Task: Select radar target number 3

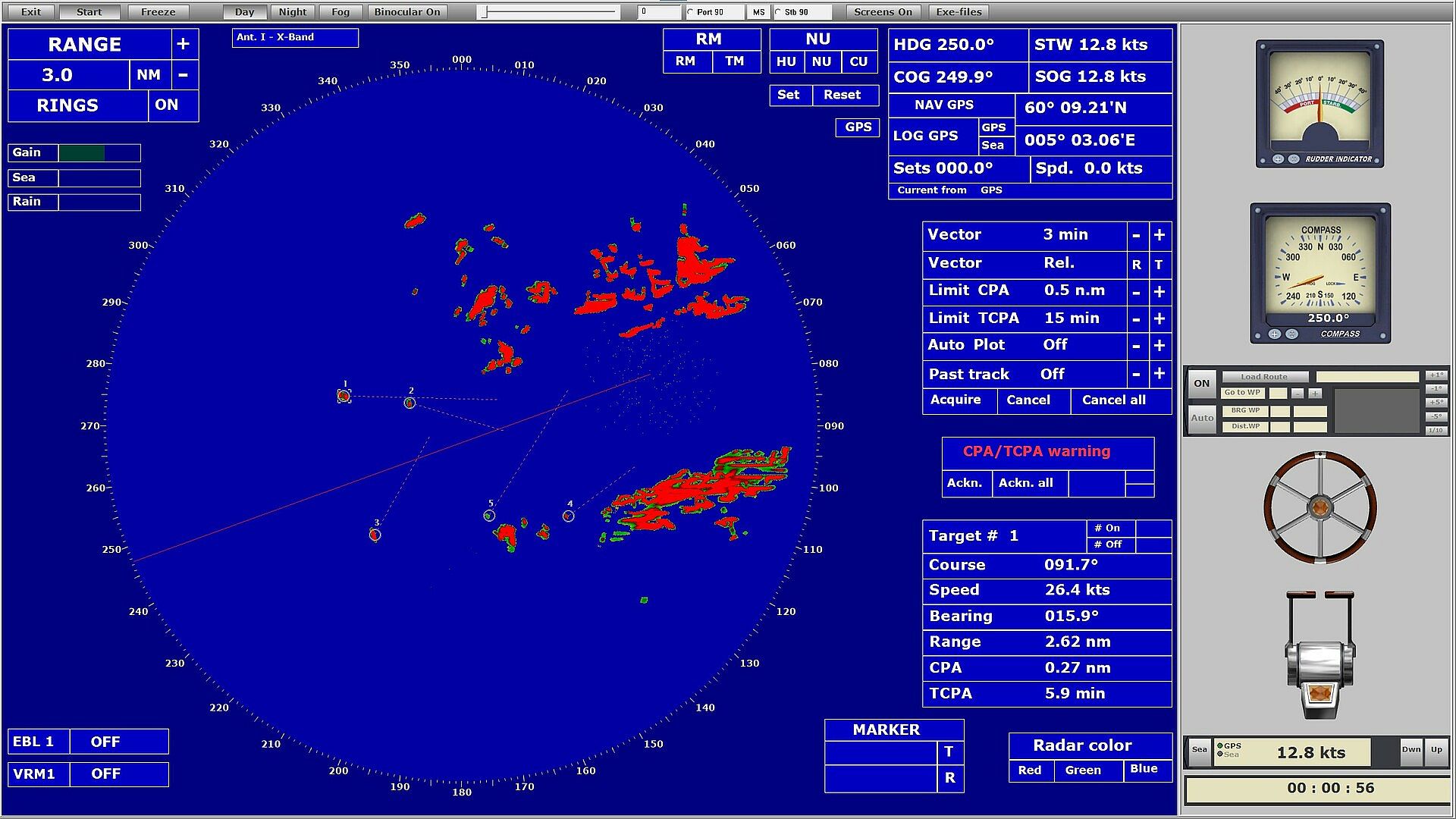Action: (375, 535)
